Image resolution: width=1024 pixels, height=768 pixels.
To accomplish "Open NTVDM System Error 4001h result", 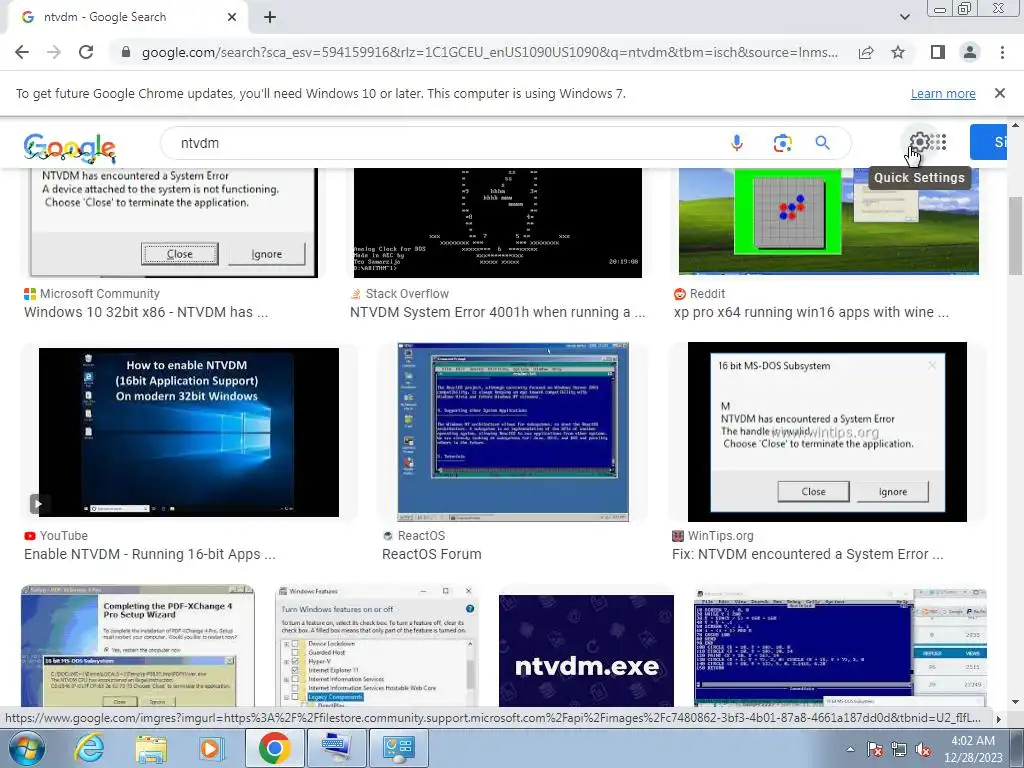I will pos(497,312).
